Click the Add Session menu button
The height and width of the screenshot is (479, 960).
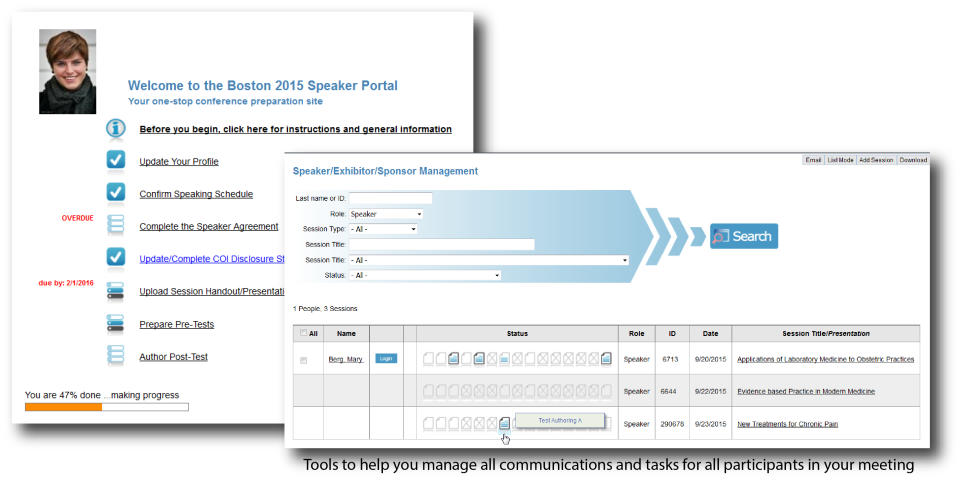[876, 160]
